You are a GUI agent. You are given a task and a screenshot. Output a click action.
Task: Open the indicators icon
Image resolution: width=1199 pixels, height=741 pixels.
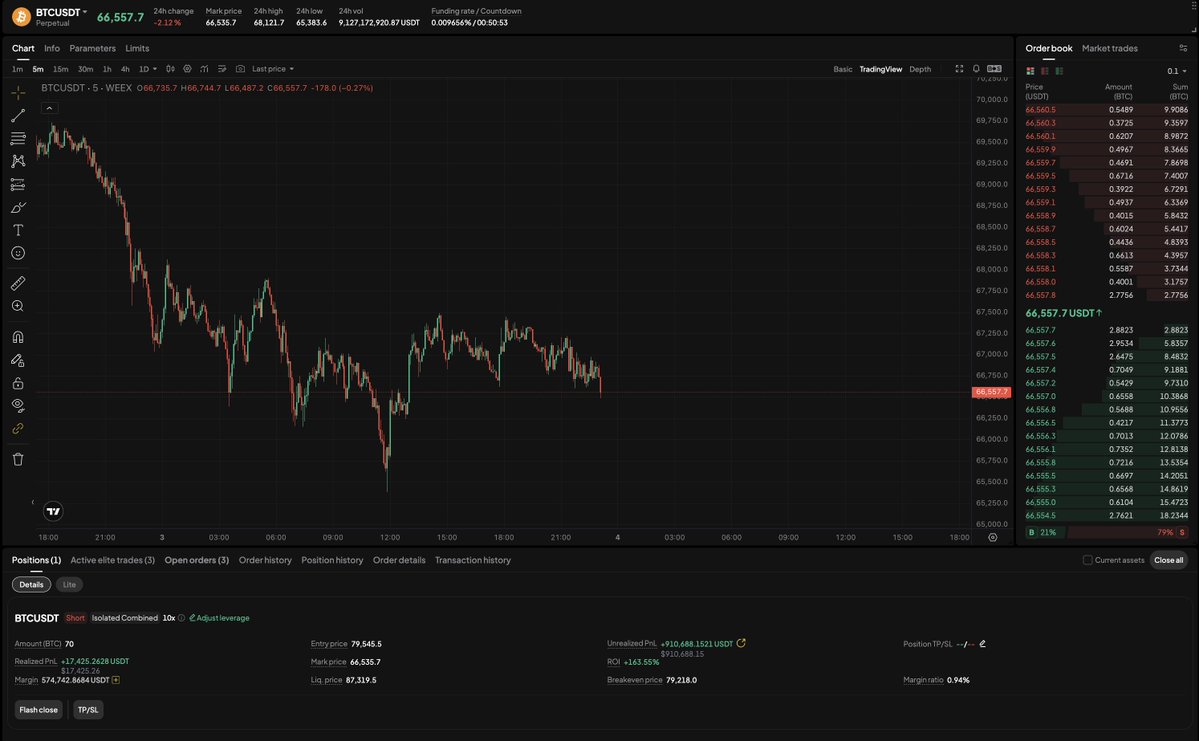click(x=204, y=69)
